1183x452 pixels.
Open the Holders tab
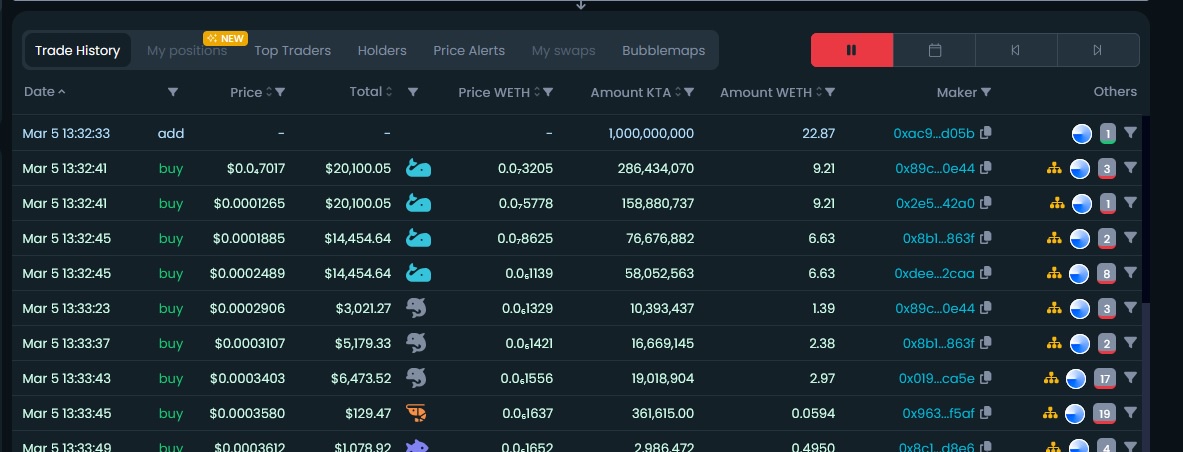point(382,51)
